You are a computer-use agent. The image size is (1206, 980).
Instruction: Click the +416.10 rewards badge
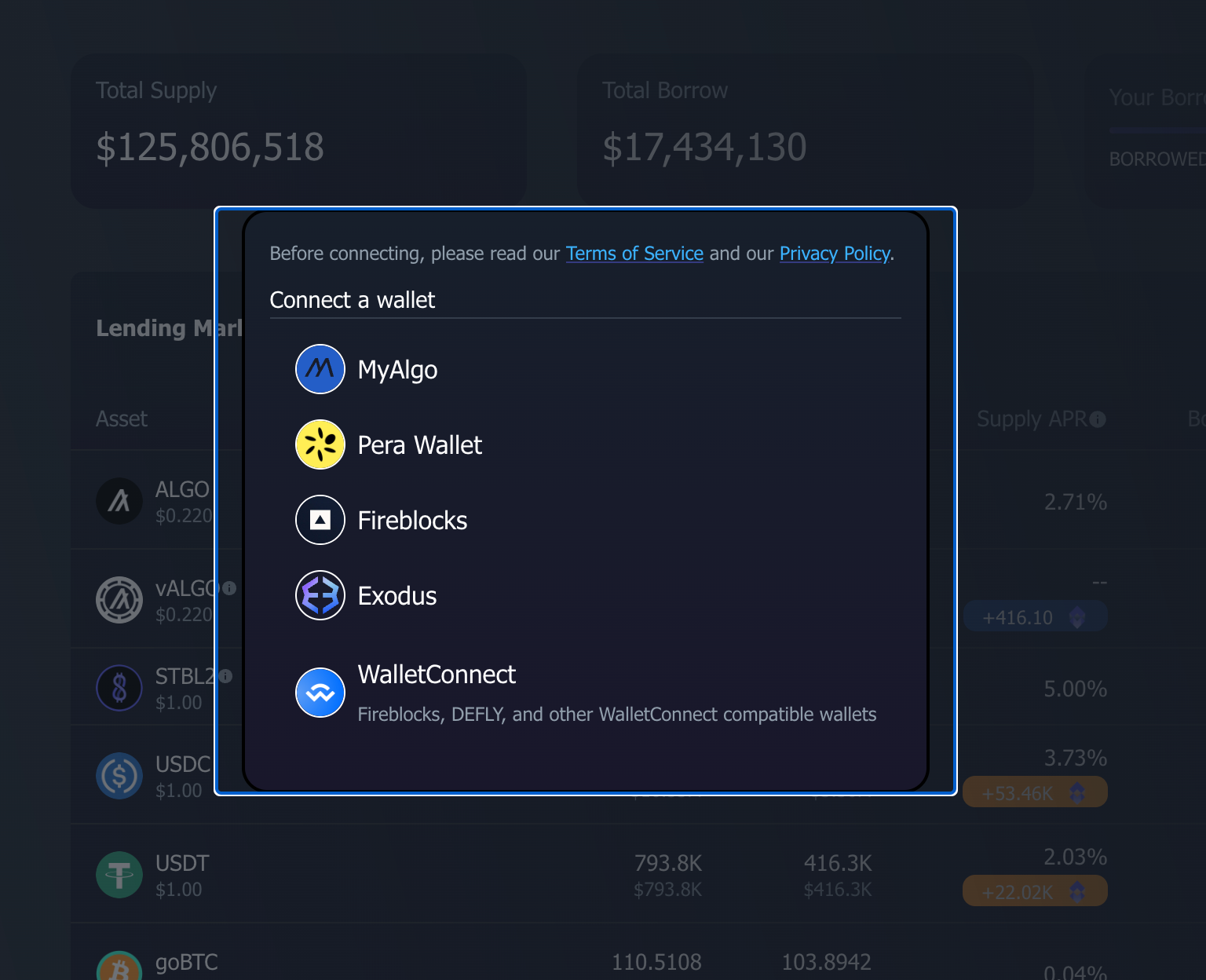tap(1034, 617)
